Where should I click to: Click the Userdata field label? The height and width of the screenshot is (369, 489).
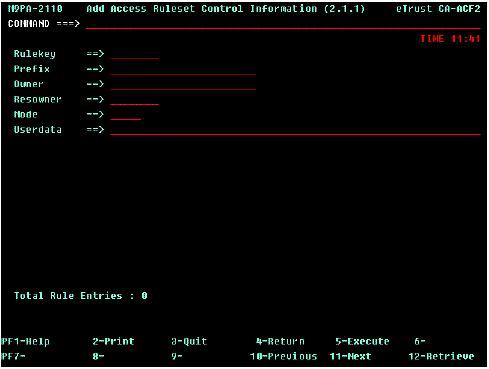click(38, 130)
